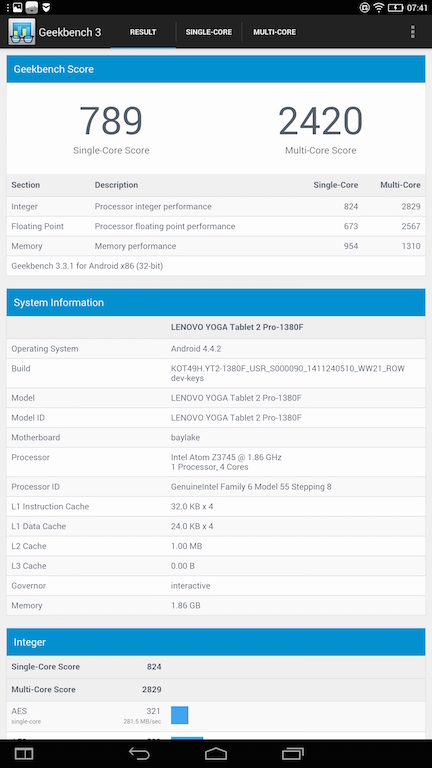Tap the shield notification icon in status bar
The width and height of the screenshot is (432, 768).
coord(46,7)
